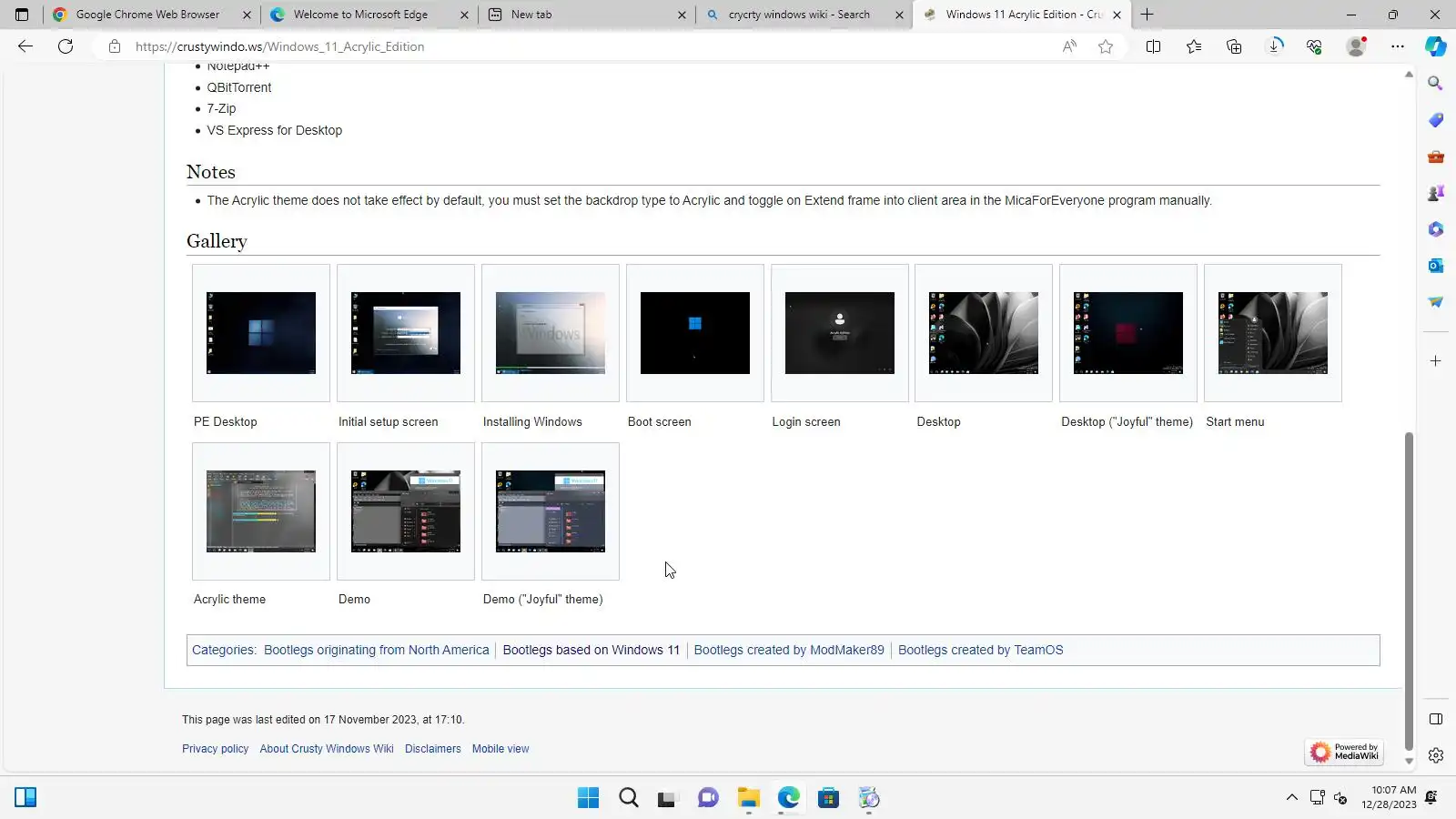
Task: Open the Favorites list icon
Action: [x=1194, y=46]
